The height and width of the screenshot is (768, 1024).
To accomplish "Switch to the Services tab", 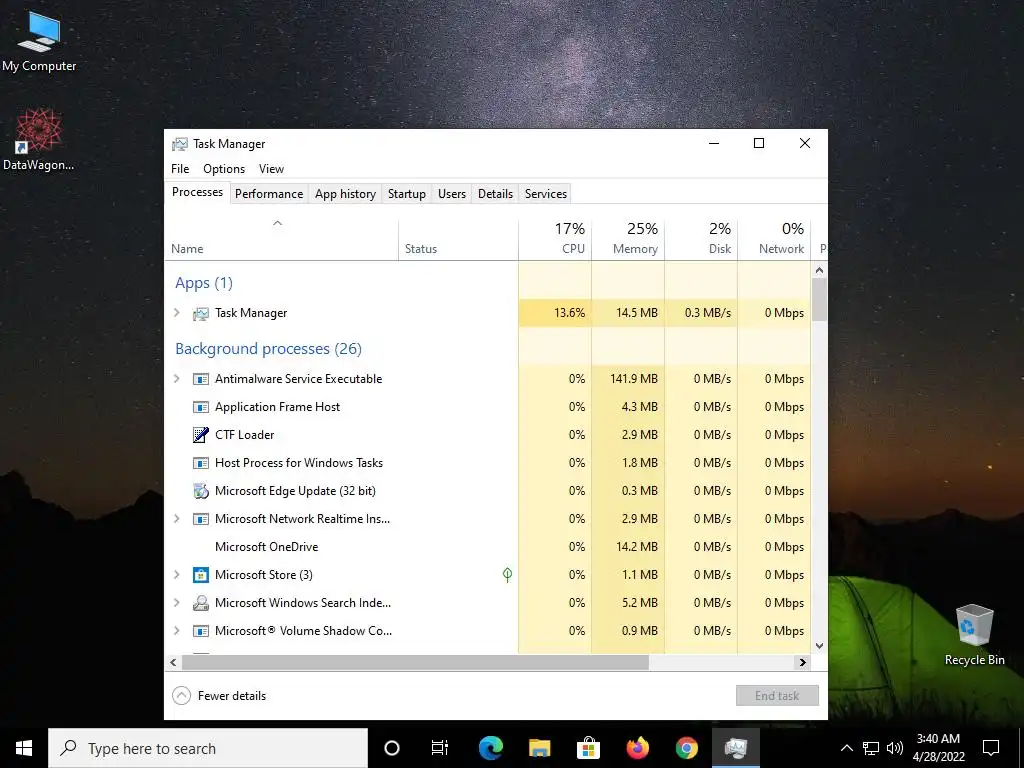I will click(x=546, y=194).
